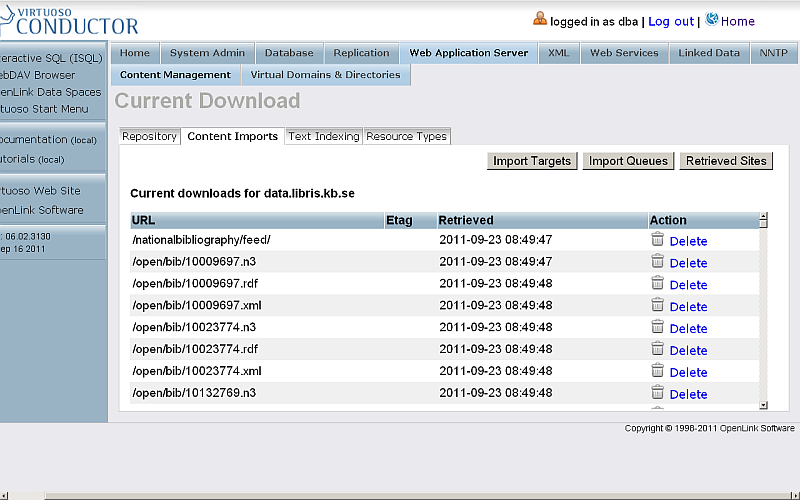Image resolution: width=800 pixels, height=500 pixels.
Task: Switch to the Repository tab
Action: coord(149,137)
